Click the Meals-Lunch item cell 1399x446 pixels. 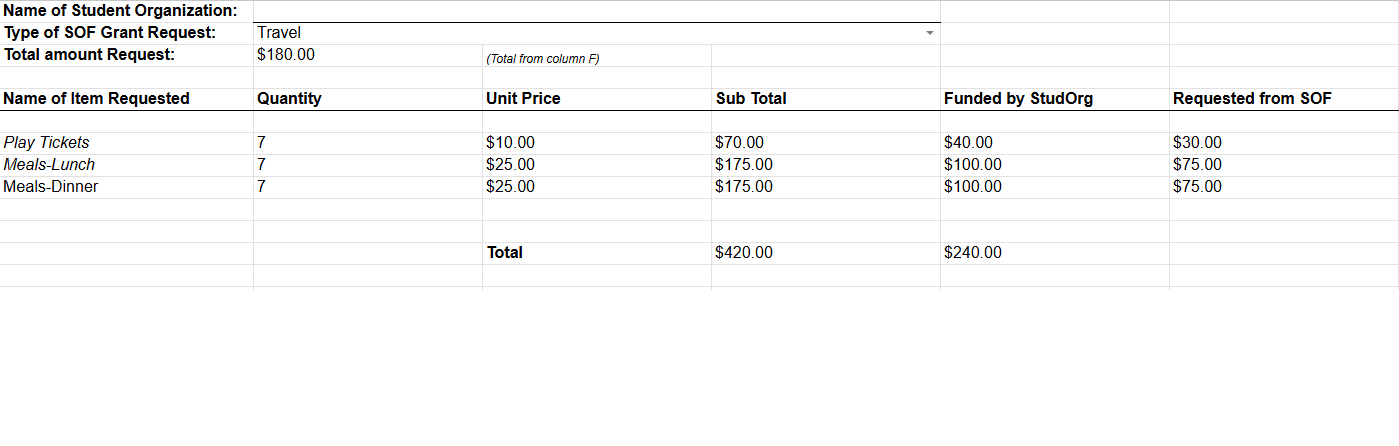(x=127, y=165)
